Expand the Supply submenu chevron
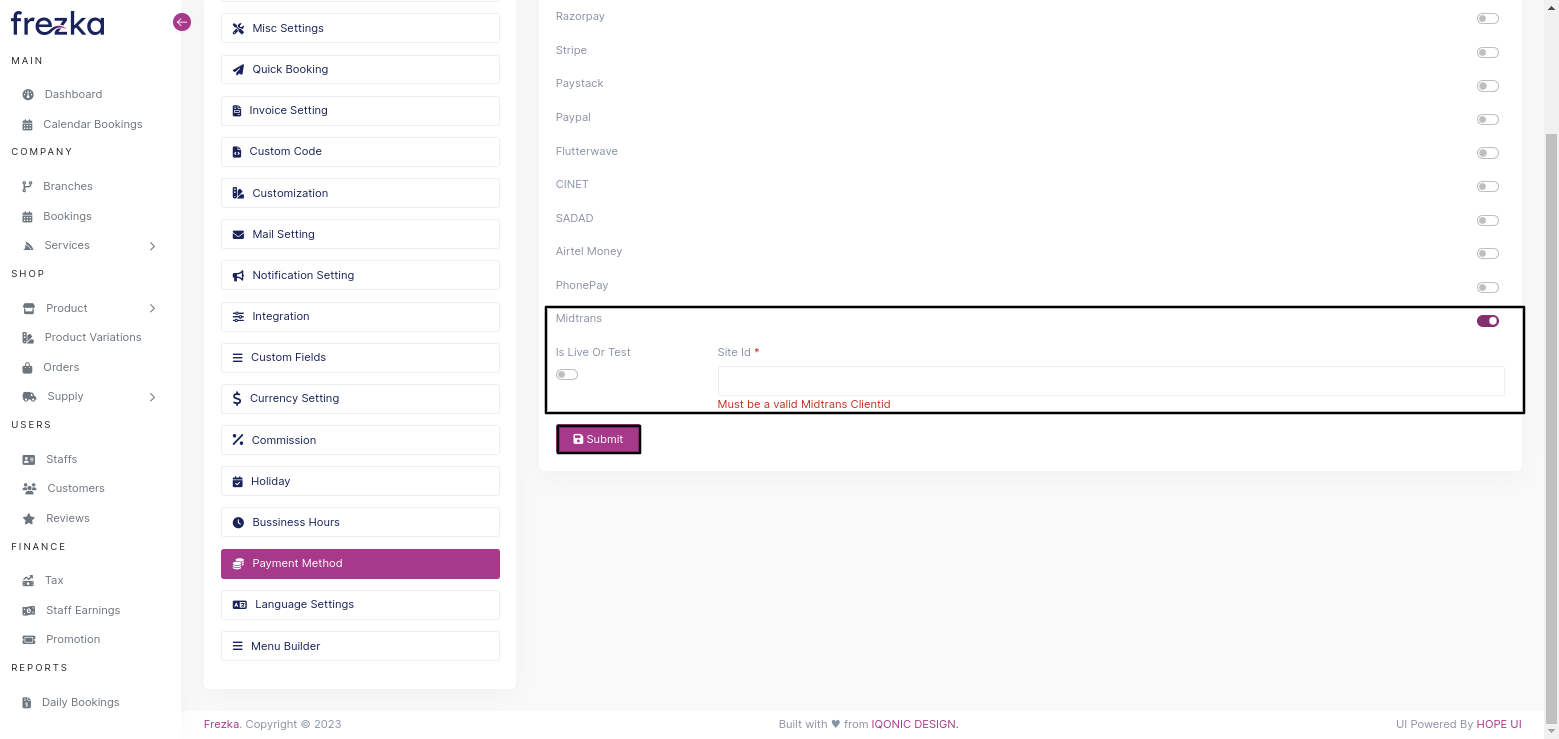 tap(153, 397)
